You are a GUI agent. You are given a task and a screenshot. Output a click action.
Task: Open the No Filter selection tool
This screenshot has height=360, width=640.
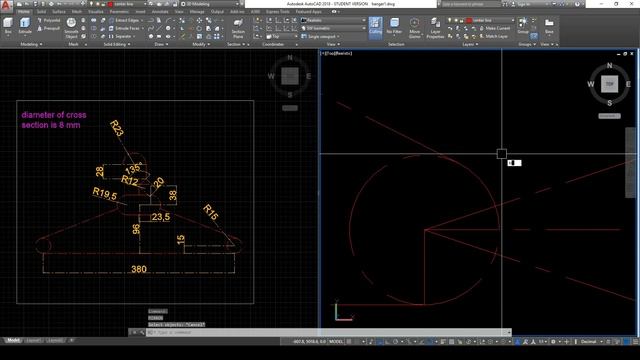click(x=394, y=26)
